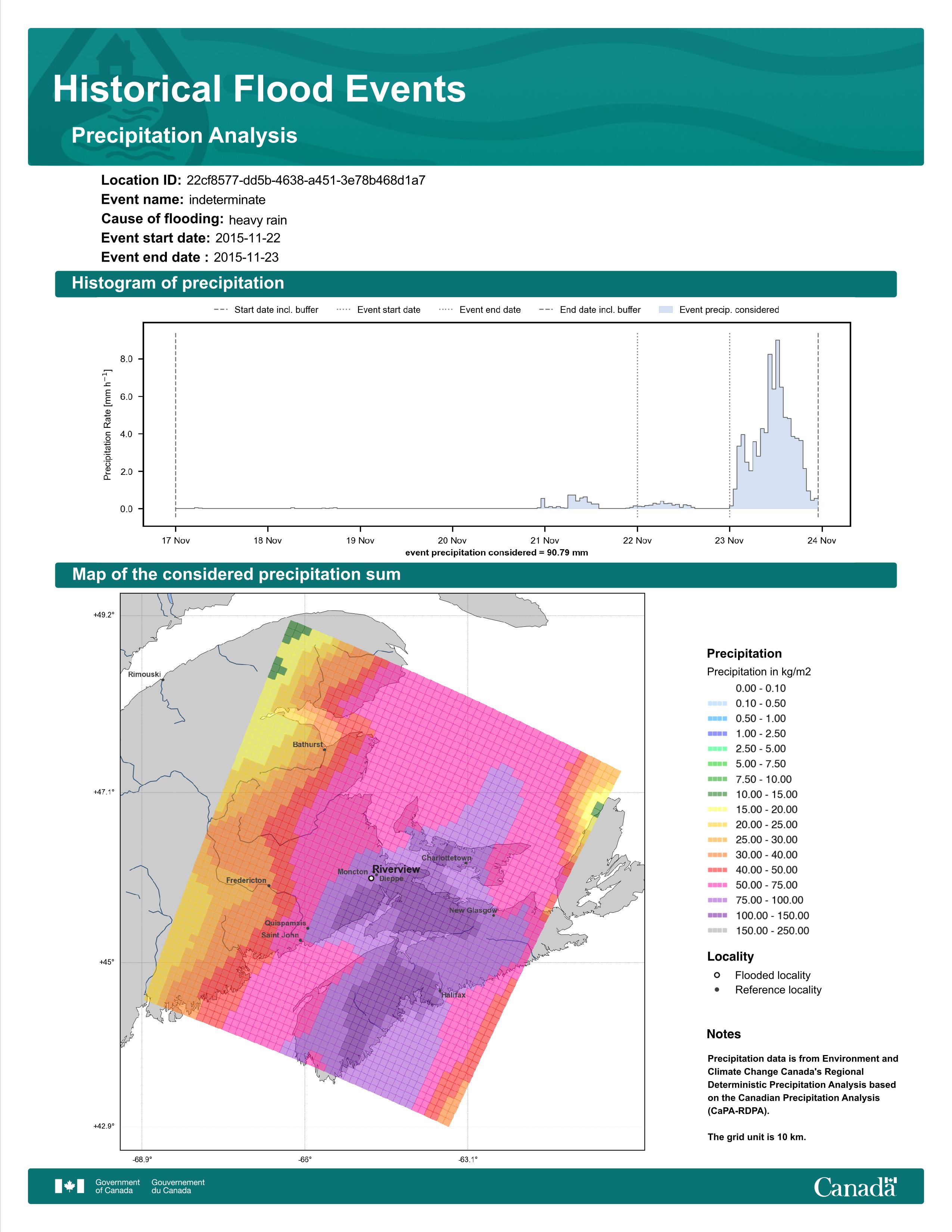Screen dimensions: 952x1232
Task: Click the Saint John locality dot
Action: click(301, 940)
